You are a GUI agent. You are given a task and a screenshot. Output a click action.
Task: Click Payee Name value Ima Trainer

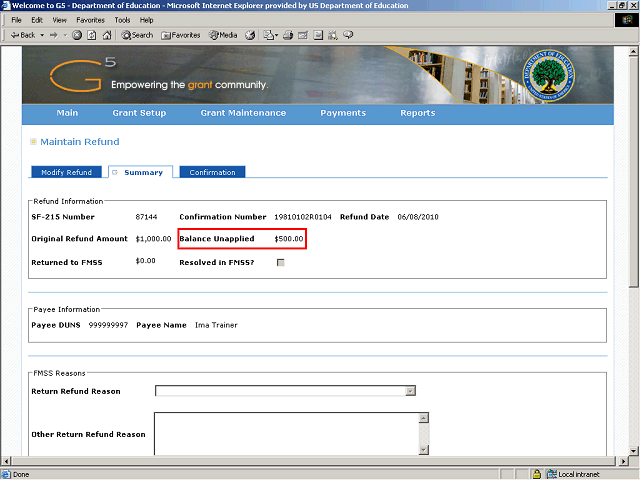[x=216, y=325]
